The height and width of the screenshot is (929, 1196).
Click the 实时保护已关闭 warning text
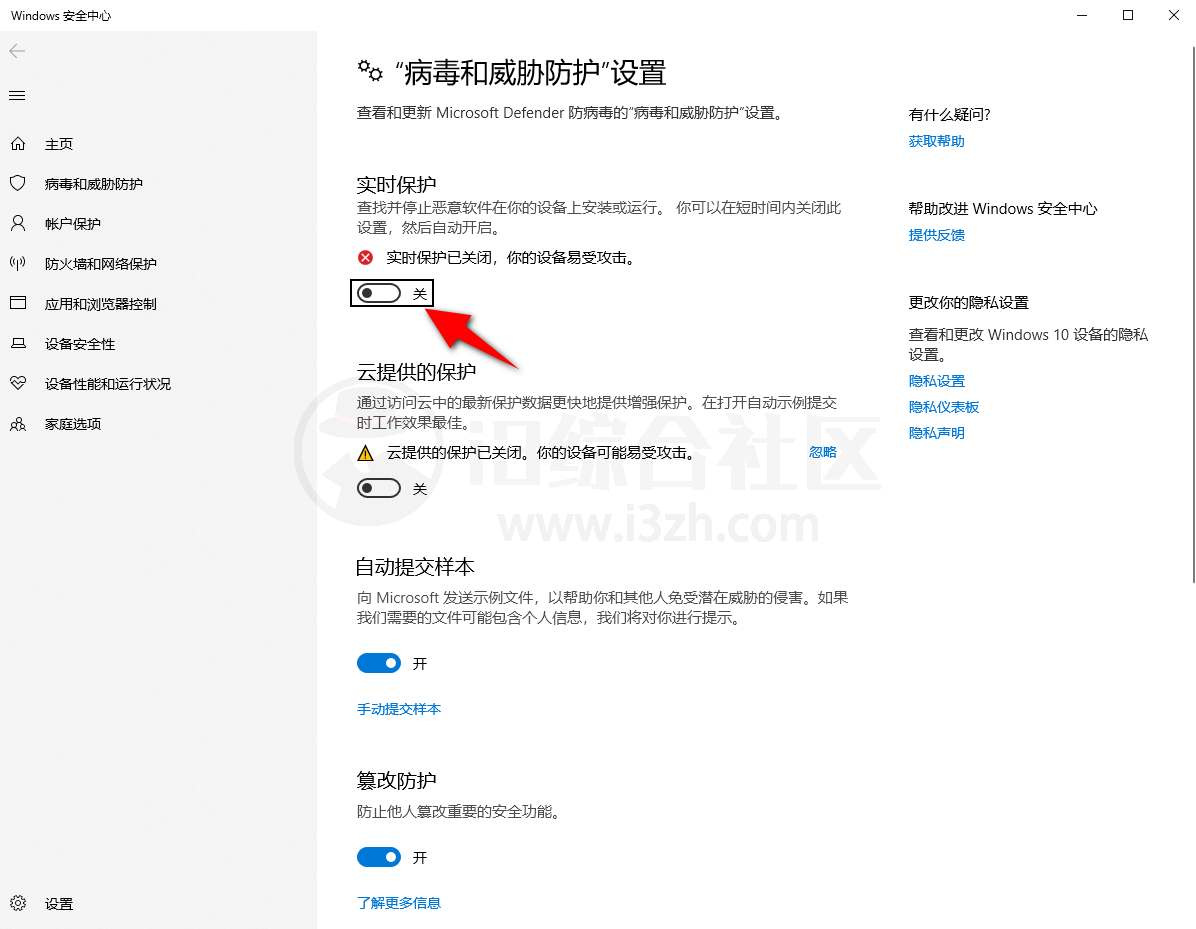(x=510, y=258)
